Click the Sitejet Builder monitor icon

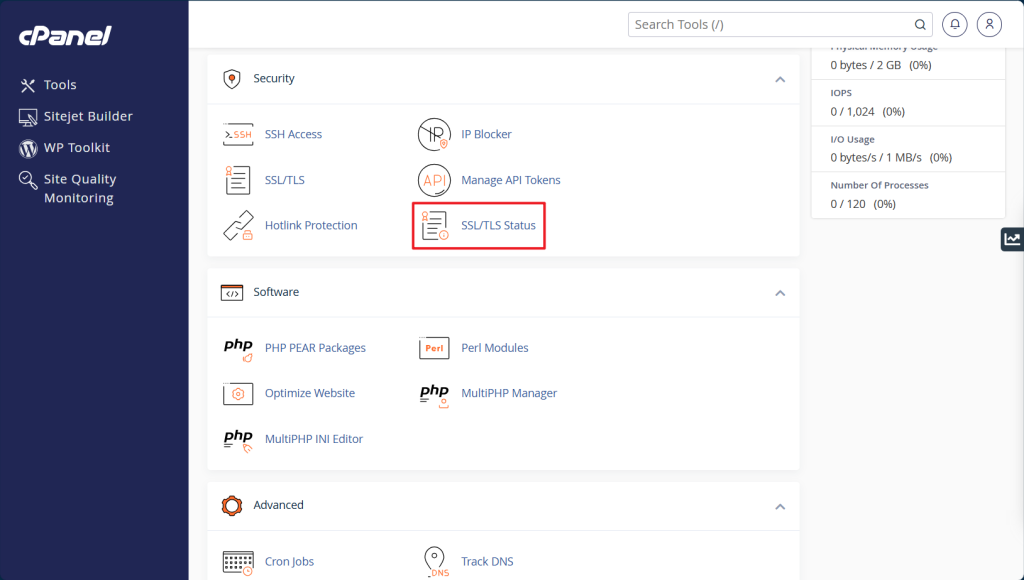point(27,117)
